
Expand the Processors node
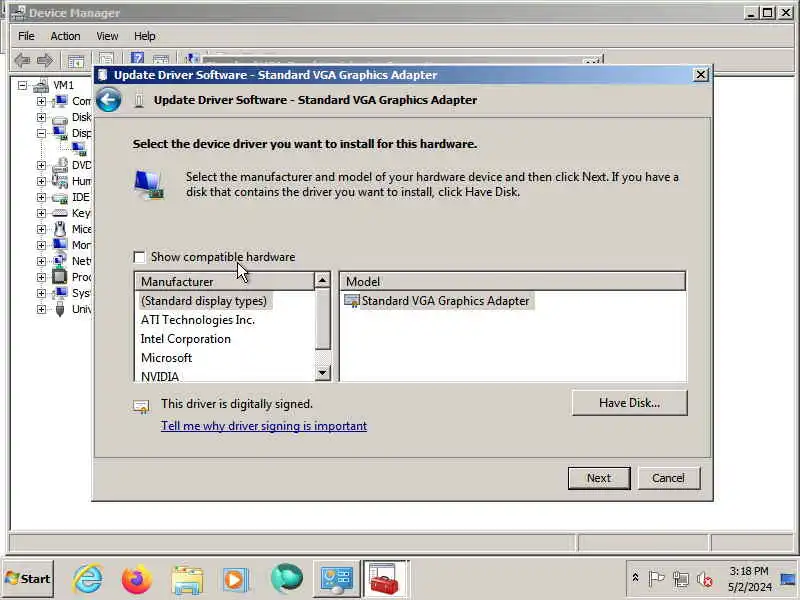pyautogui.click(x=41, y=277)
